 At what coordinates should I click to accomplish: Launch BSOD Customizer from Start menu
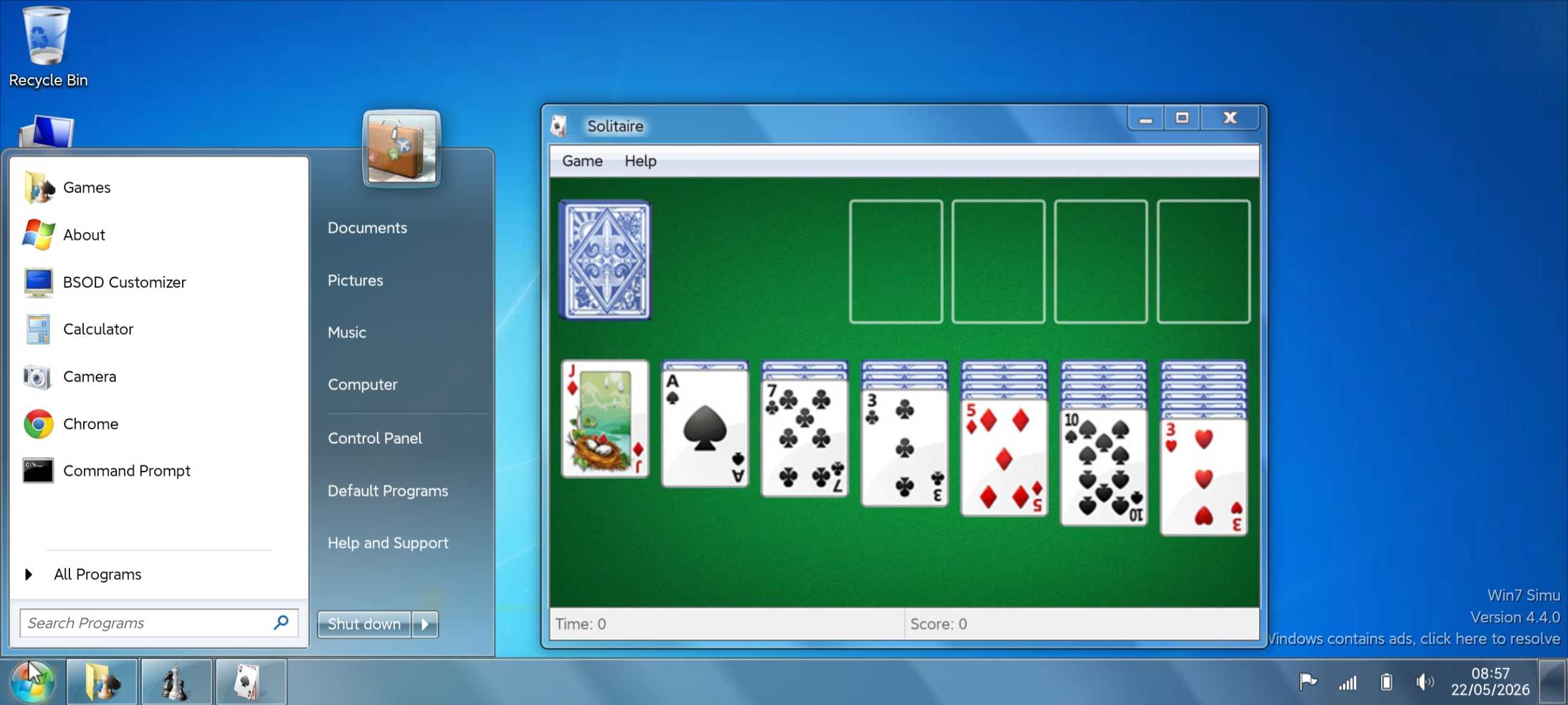124,282
